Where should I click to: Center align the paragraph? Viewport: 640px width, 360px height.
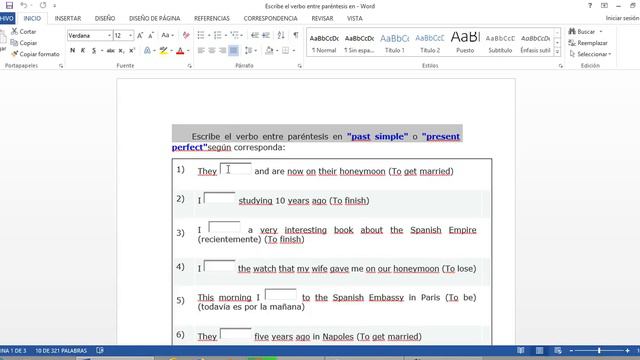[212, 51]
